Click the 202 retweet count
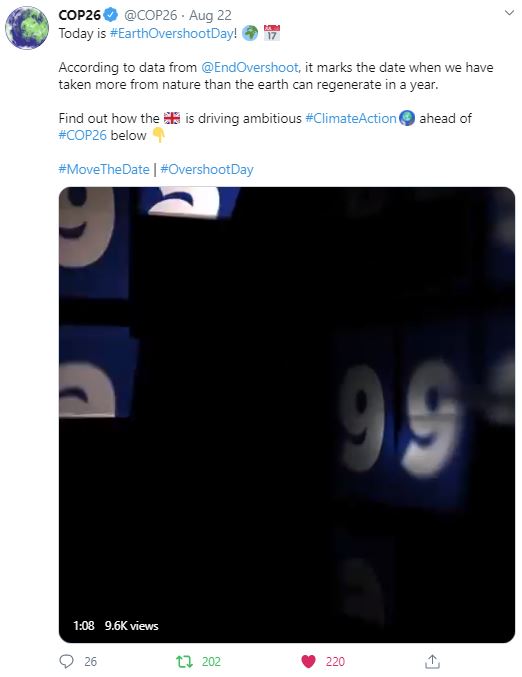Image resolution: width=522 pixels, height=677 pixels. [211, 661]
